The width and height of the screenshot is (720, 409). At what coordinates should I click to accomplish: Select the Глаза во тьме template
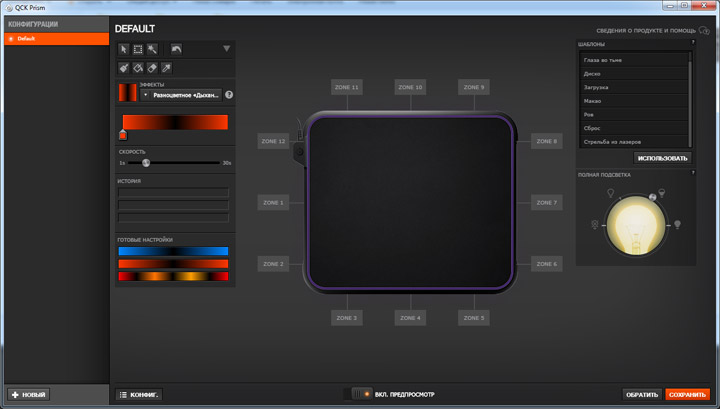coord(634,60)
